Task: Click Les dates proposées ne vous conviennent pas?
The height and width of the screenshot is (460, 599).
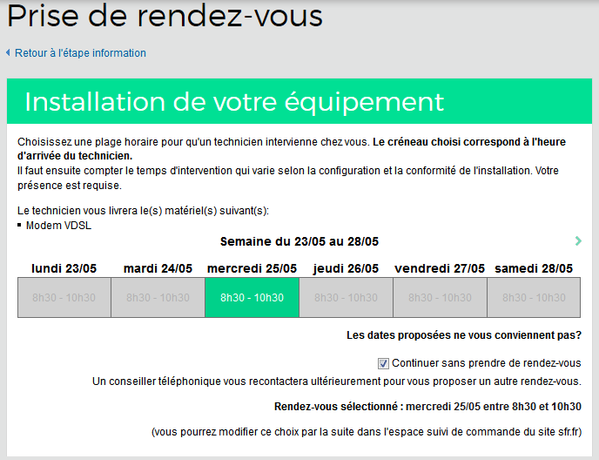Action: pyautogui.click(x=464, y=335)
